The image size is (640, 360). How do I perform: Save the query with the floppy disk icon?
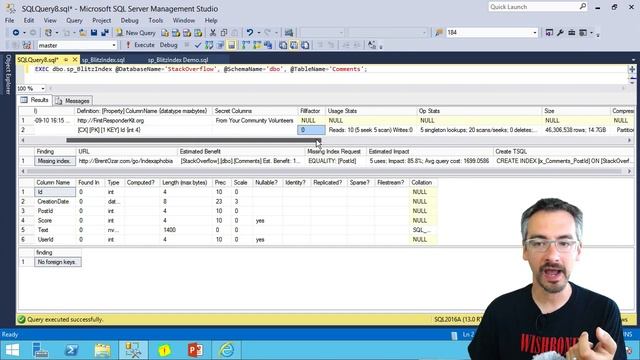pos(94,32)
